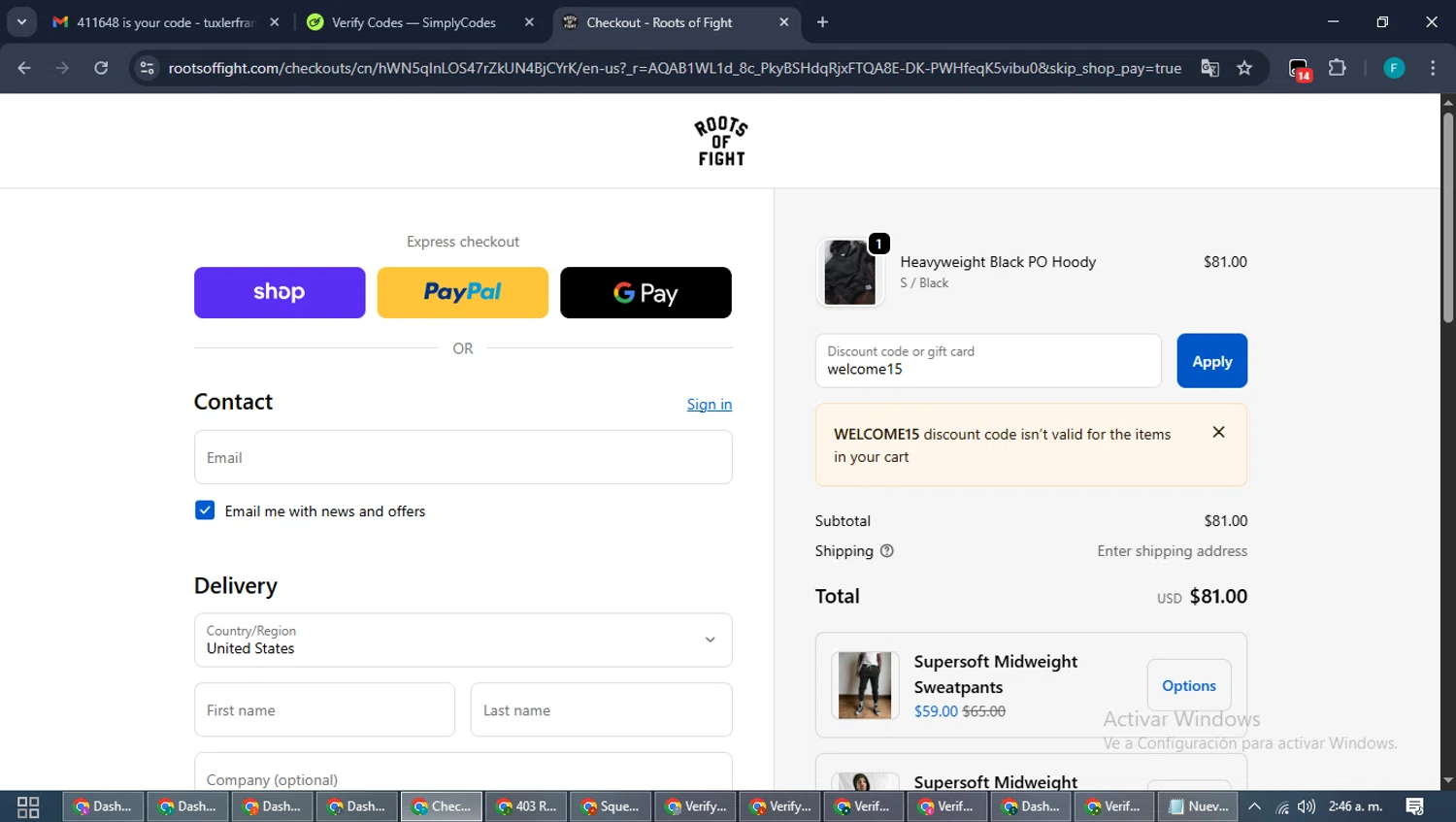Click the Heavyweight Black PO Hoody thumbnail

pos(850,273)
